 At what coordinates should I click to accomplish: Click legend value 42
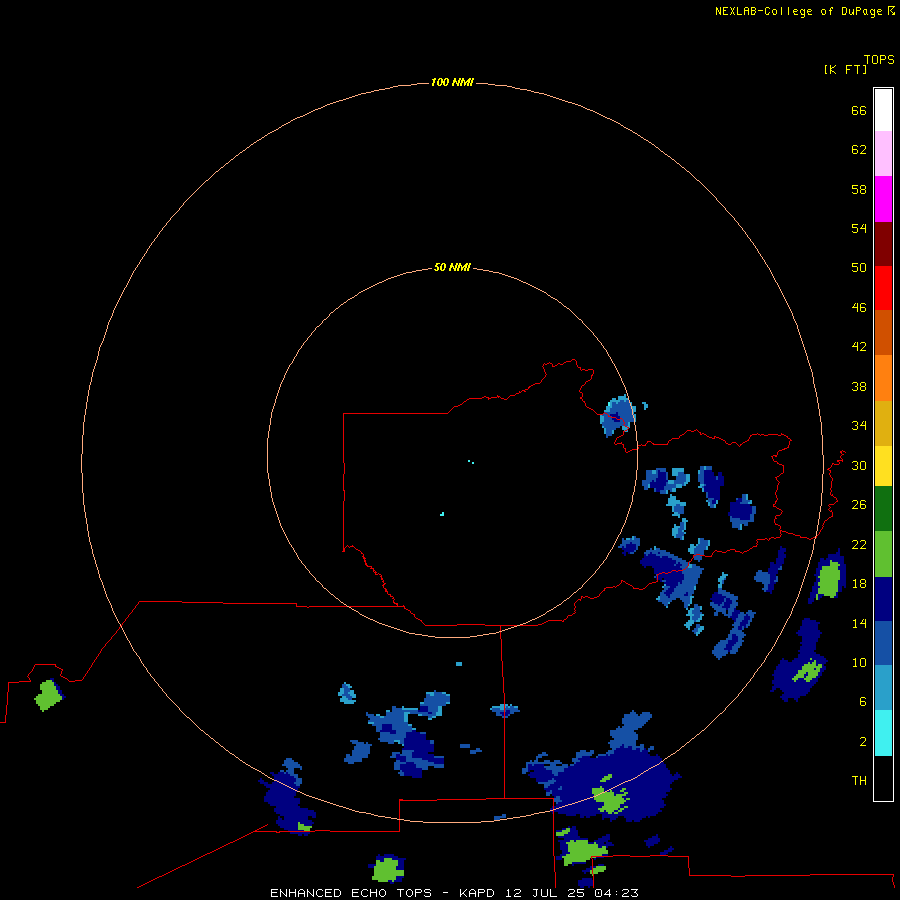(x=859, y=346)
